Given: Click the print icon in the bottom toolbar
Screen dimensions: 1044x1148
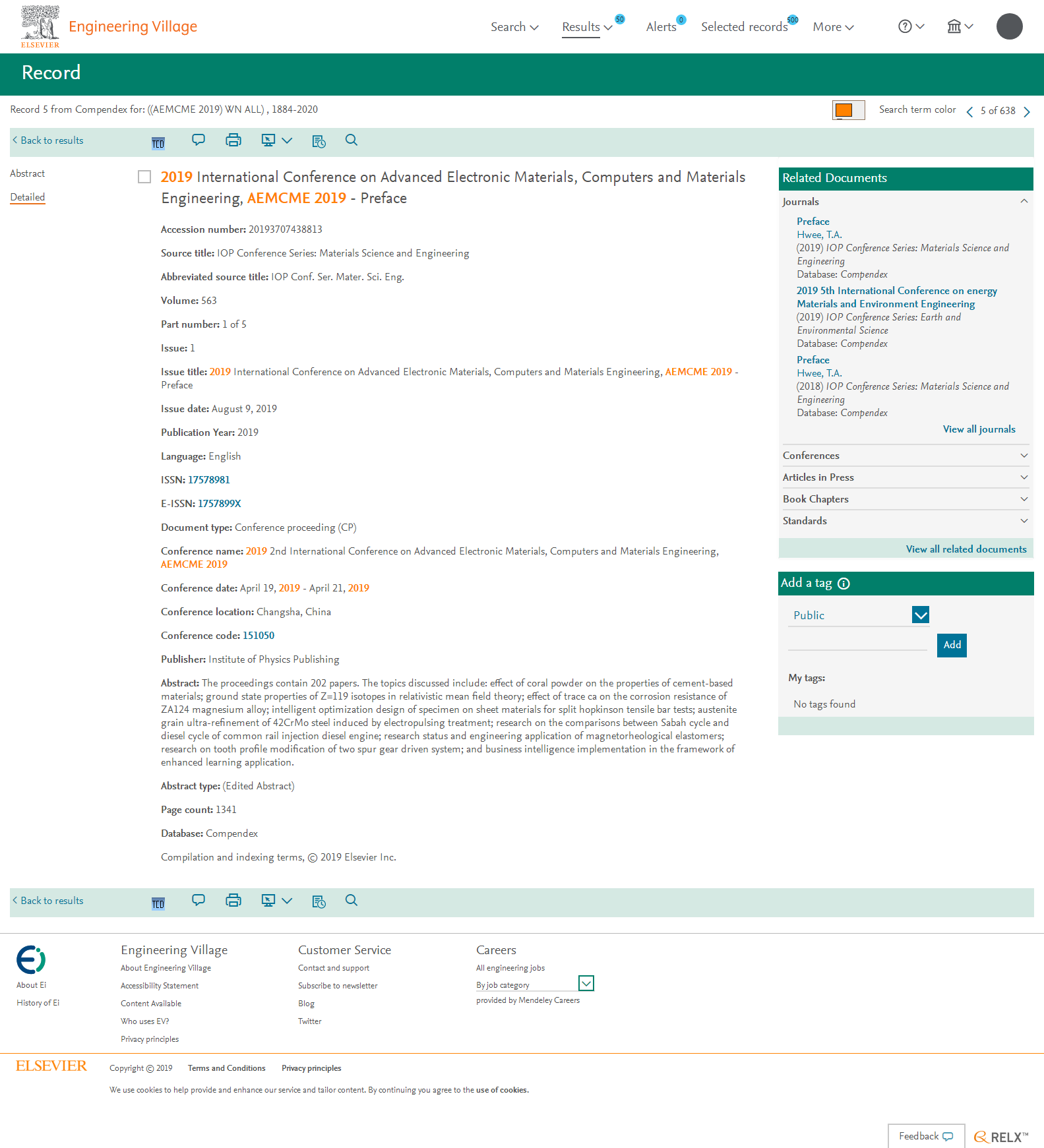Looking at the screenshot, I should (x=233, y=900).
